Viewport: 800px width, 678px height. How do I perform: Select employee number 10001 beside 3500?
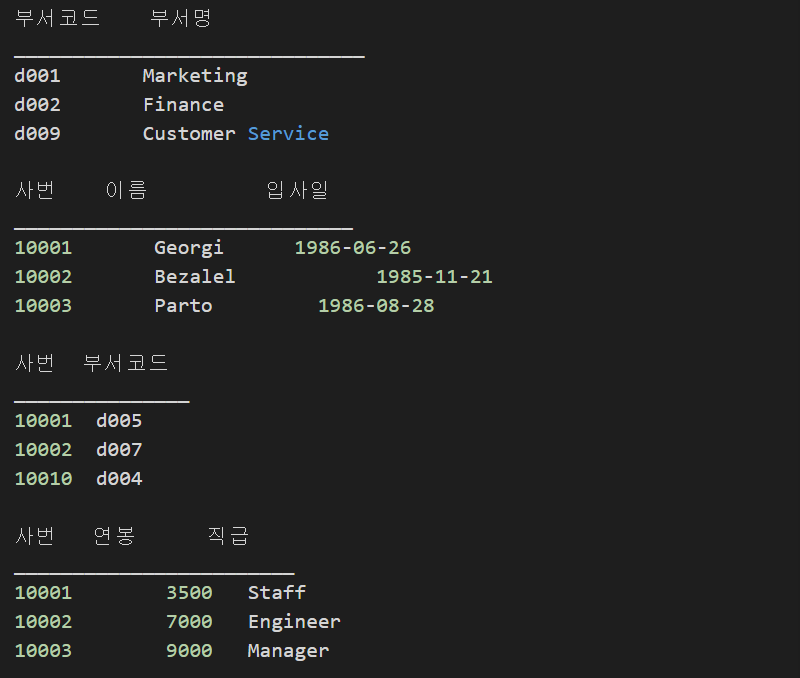click(x=43, y=593)
